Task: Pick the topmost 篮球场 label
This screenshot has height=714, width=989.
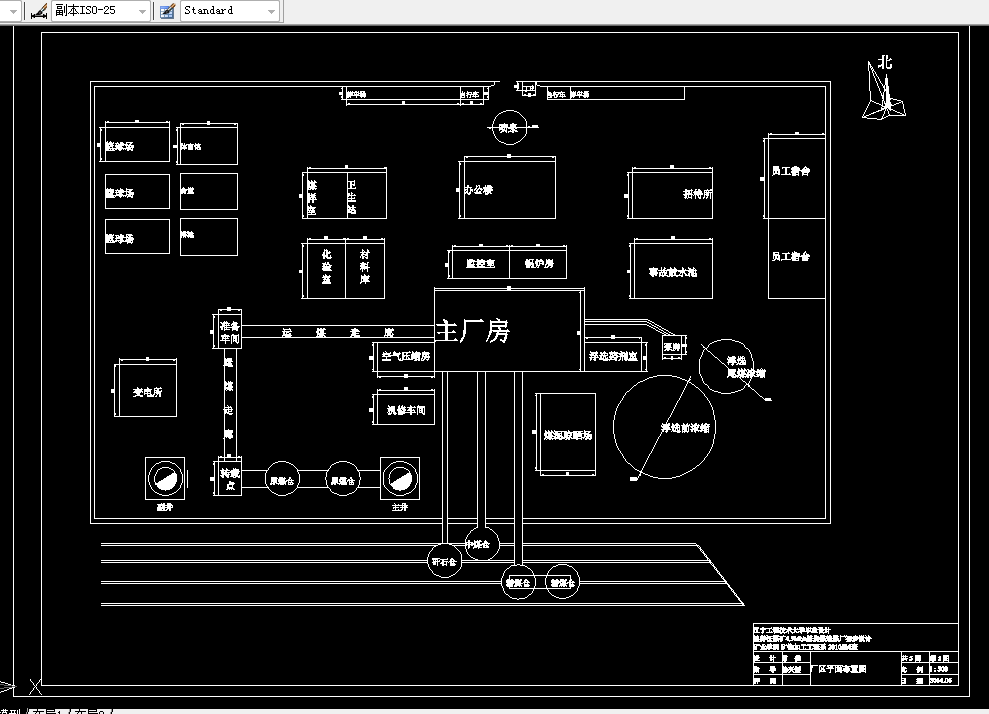Action: point(120,146)
